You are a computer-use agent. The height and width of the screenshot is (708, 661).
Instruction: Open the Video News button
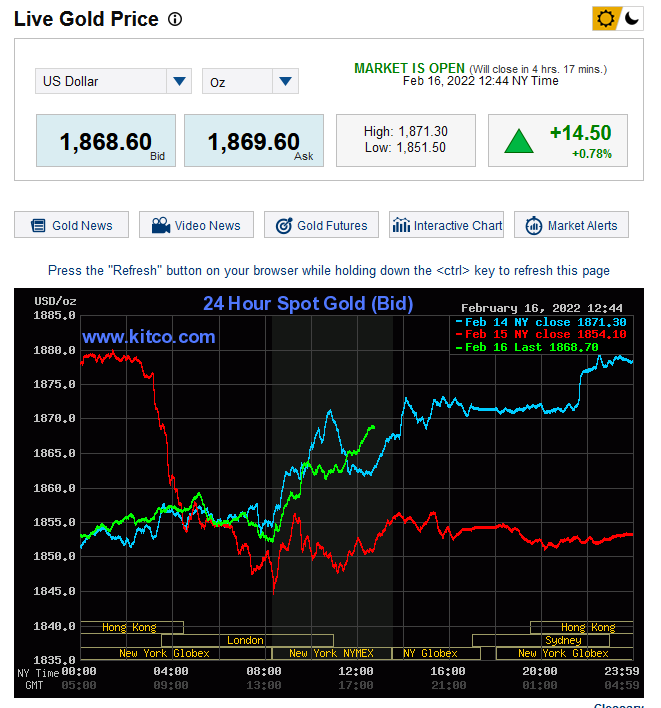click(196, 225)
